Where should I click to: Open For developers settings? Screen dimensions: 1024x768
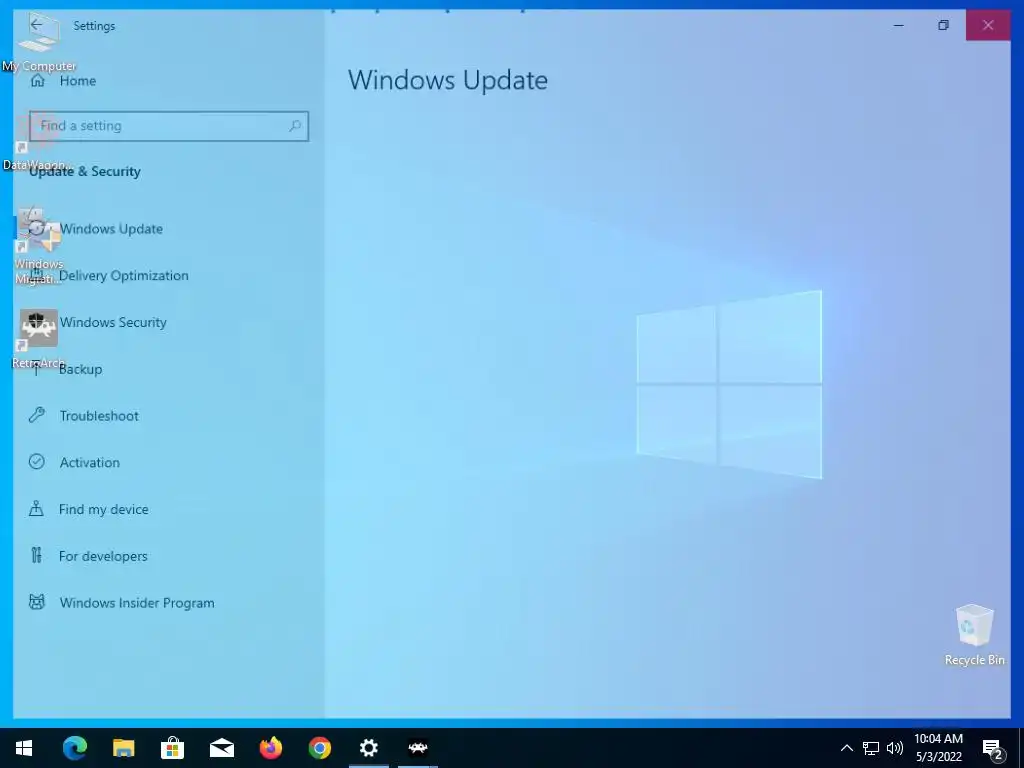click(103, 556)
